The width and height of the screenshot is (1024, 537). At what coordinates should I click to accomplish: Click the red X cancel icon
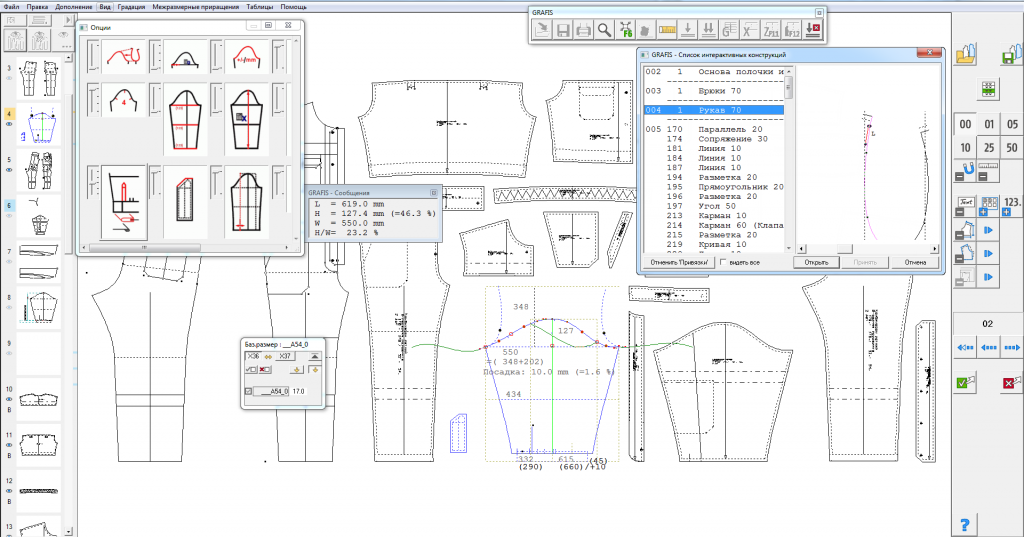[x=1008, y=381]
